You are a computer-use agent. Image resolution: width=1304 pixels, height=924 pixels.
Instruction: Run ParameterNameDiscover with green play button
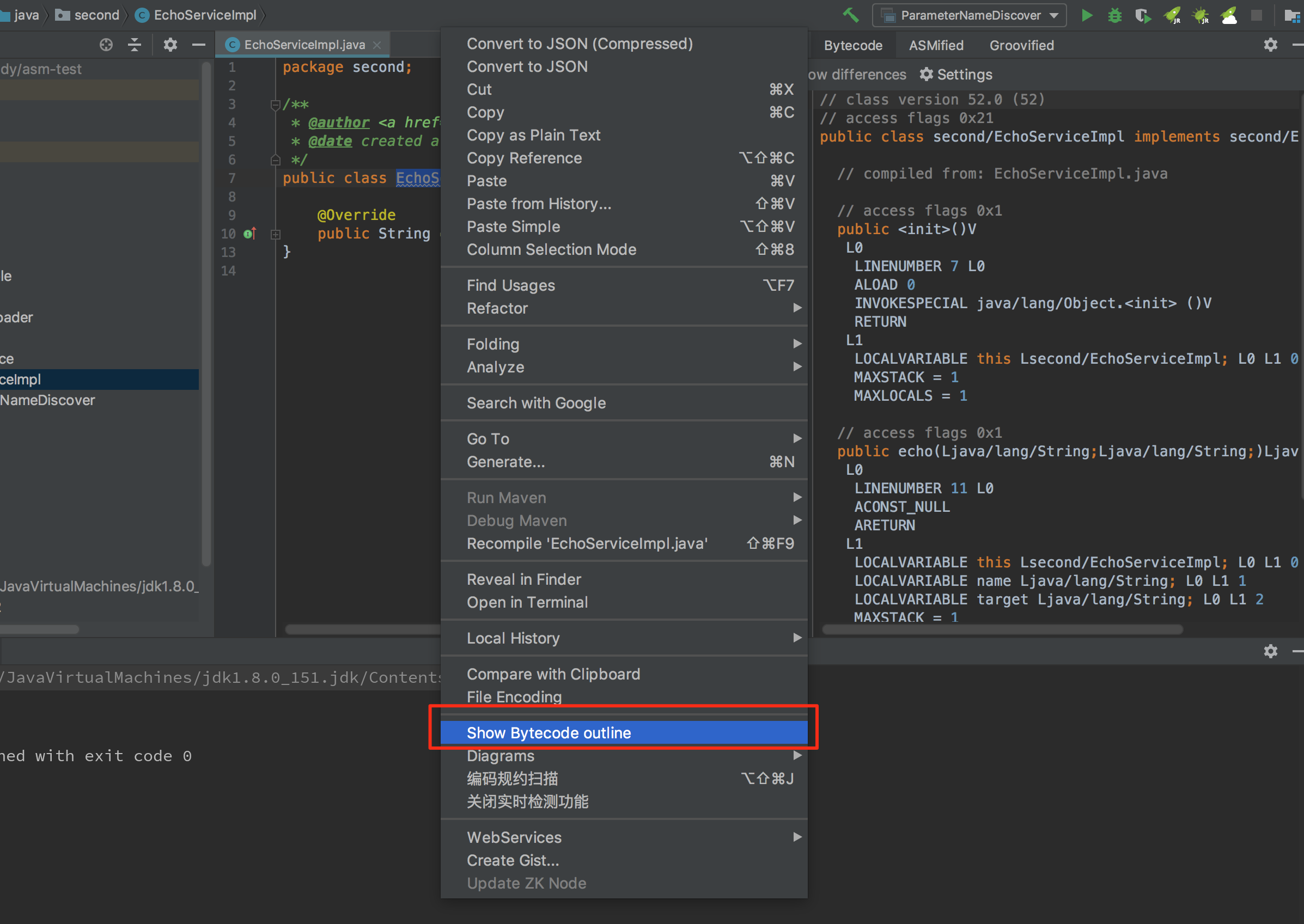point(1087,15)
